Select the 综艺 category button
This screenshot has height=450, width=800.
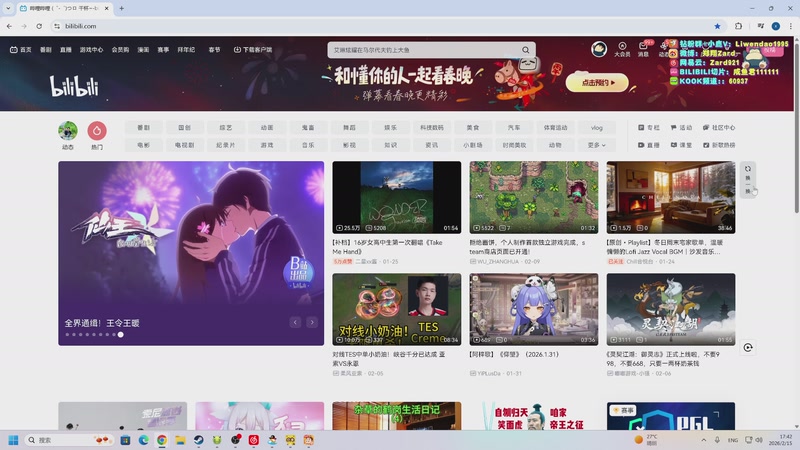226,128
